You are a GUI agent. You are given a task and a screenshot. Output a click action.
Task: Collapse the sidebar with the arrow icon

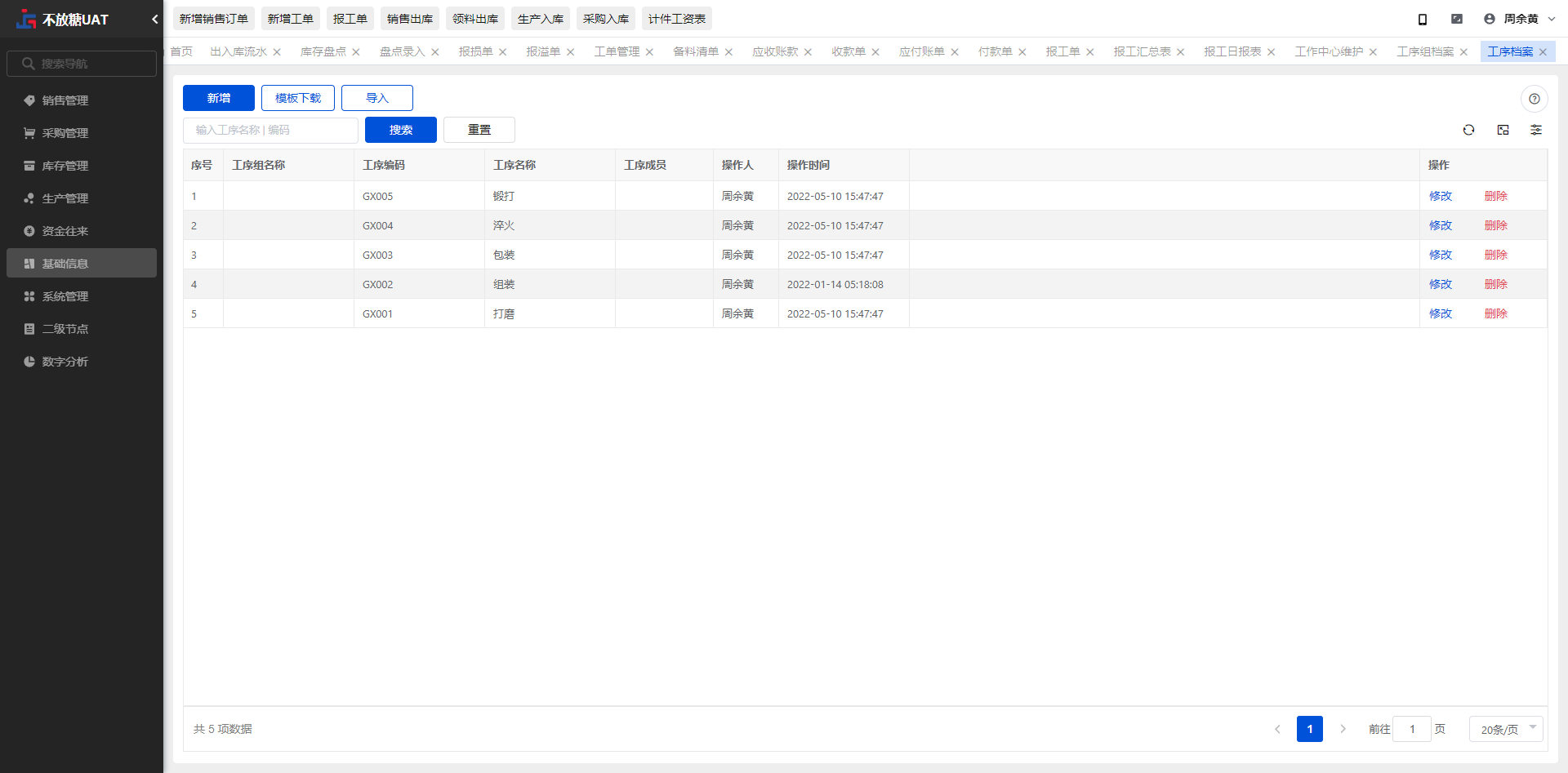154,20
